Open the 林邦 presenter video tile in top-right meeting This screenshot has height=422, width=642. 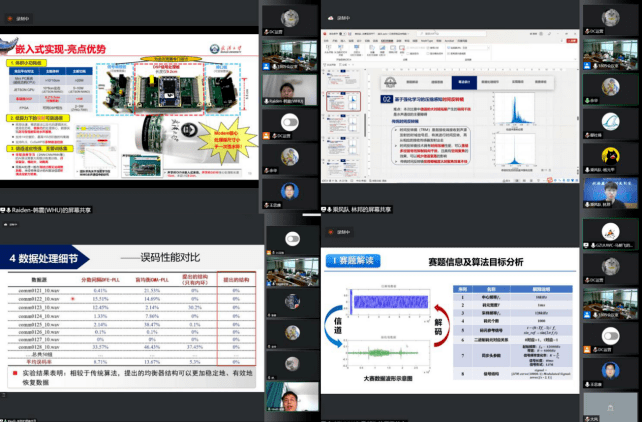tap(610, 192)
